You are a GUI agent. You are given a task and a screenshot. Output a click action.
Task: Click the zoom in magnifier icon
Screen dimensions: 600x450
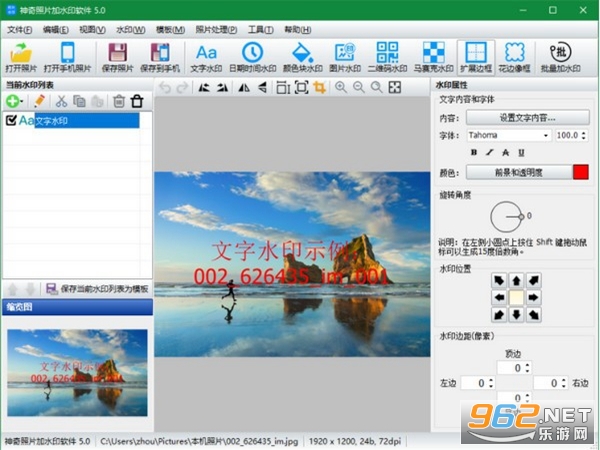pos(341,88)
